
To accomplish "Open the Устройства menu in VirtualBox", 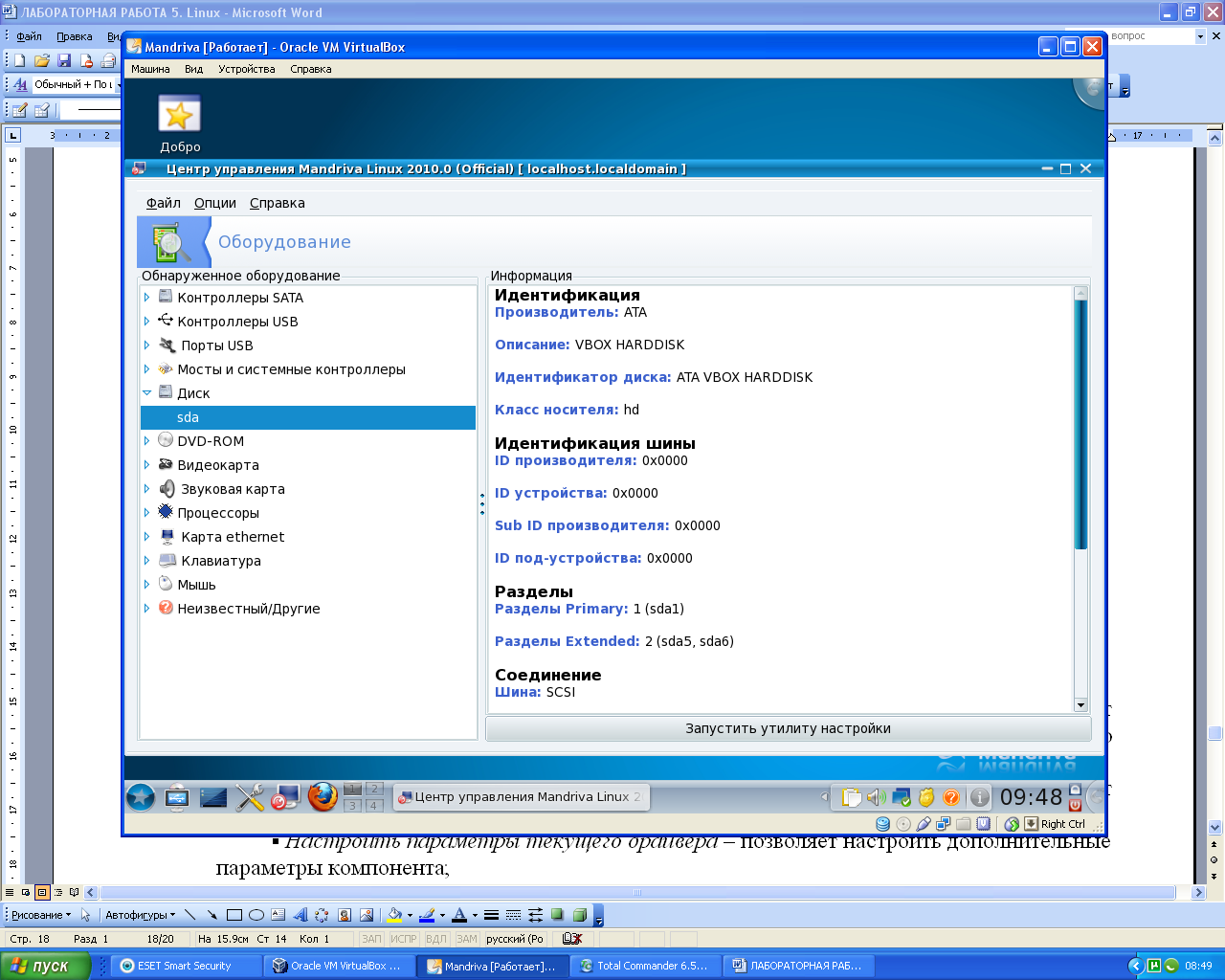I will point(247,69).
